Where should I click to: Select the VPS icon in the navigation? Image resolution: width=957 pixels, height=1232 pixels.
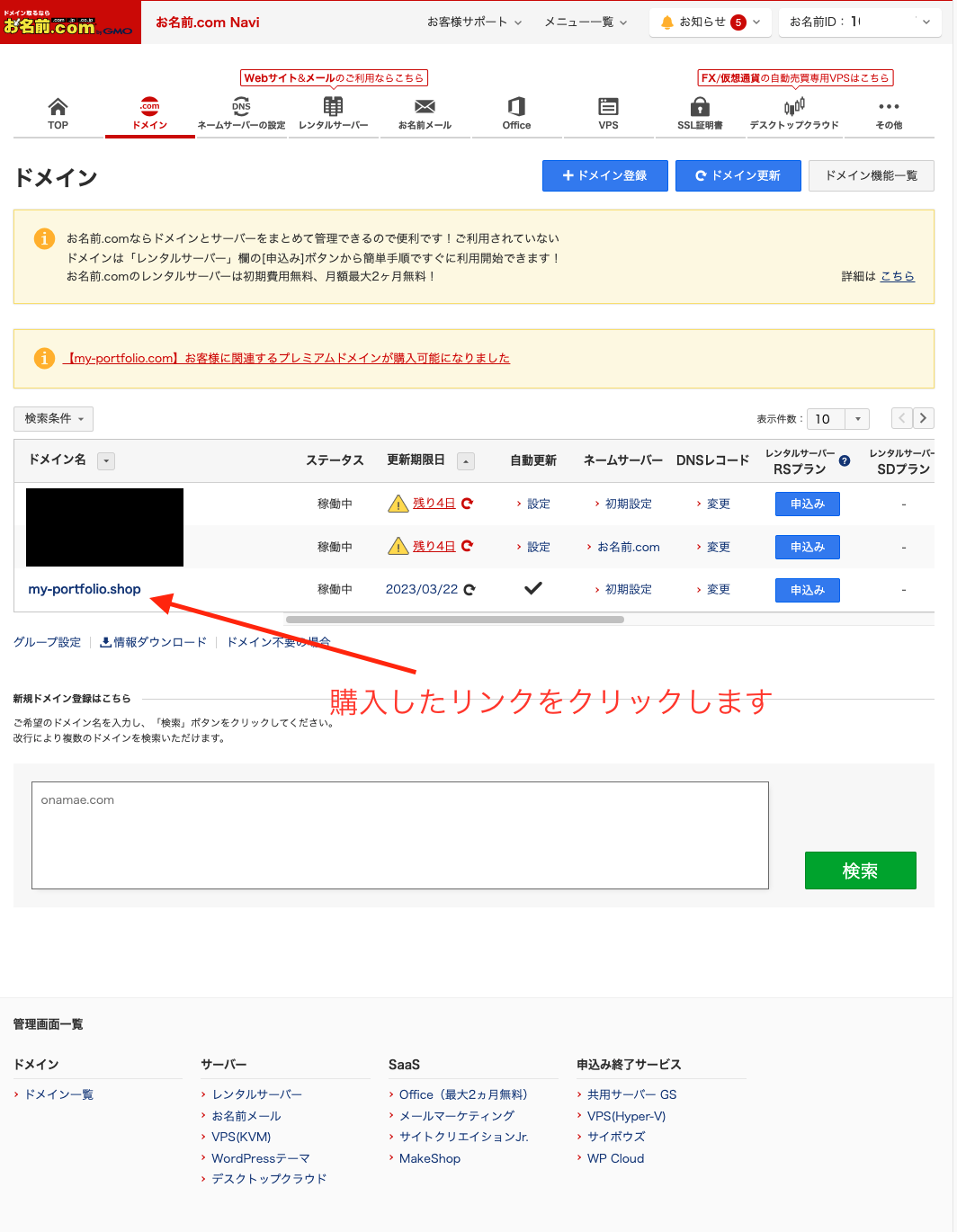click(608, 105)
